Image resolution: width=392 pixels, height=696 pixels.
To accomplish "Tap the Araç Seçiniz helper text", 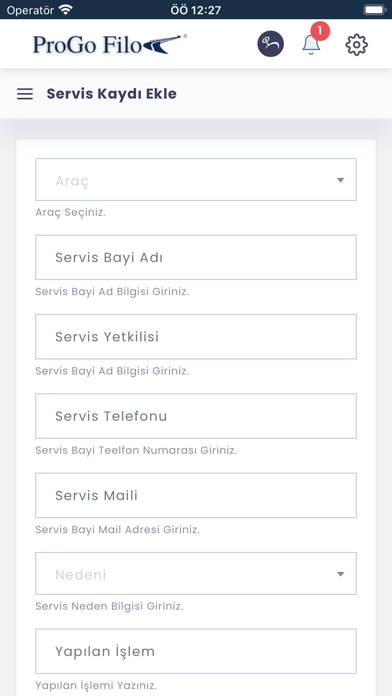I will tap(71, 212).
